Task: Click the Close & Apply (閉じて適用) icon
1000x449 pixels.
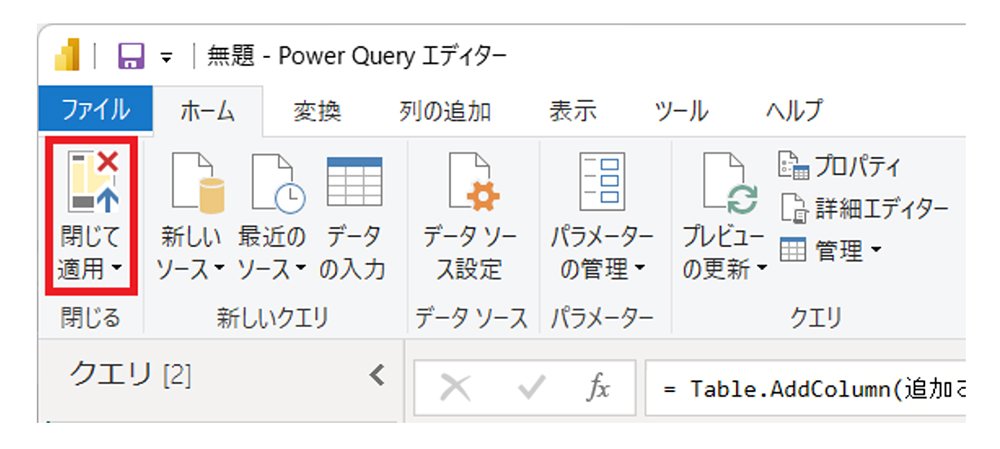Action: click(92, 181)
